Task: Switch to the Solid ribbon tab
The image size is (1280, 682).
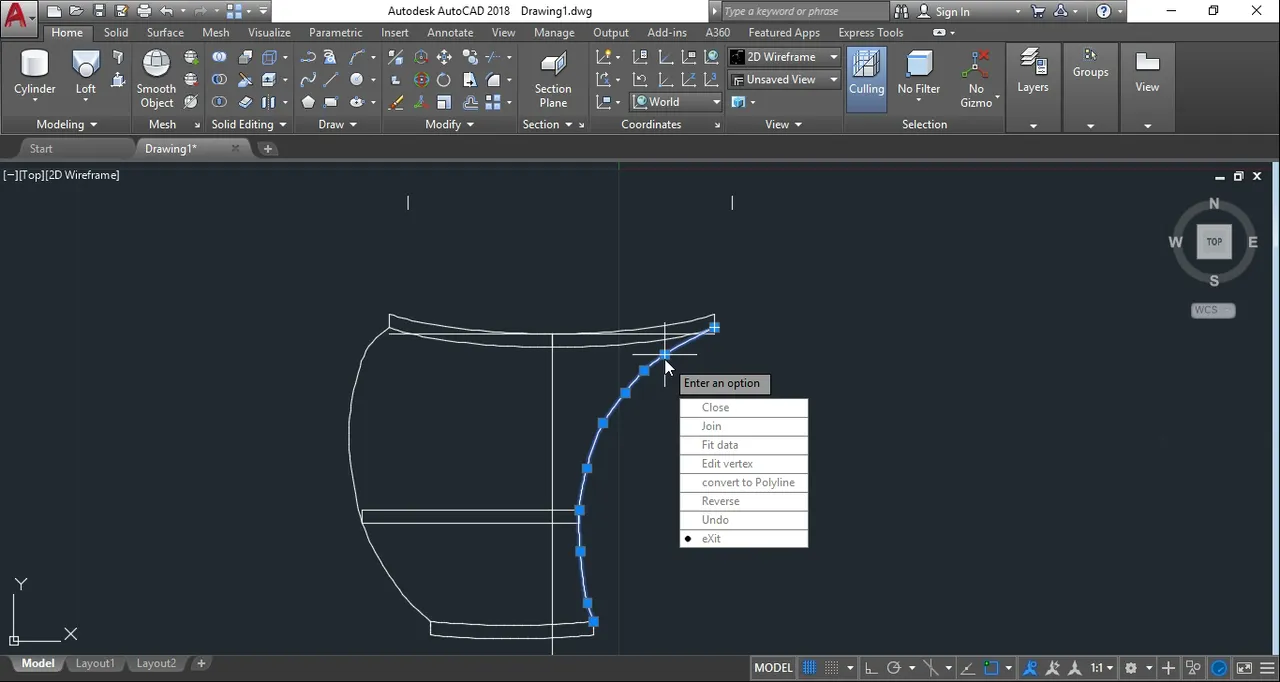Action: point(116,32)
